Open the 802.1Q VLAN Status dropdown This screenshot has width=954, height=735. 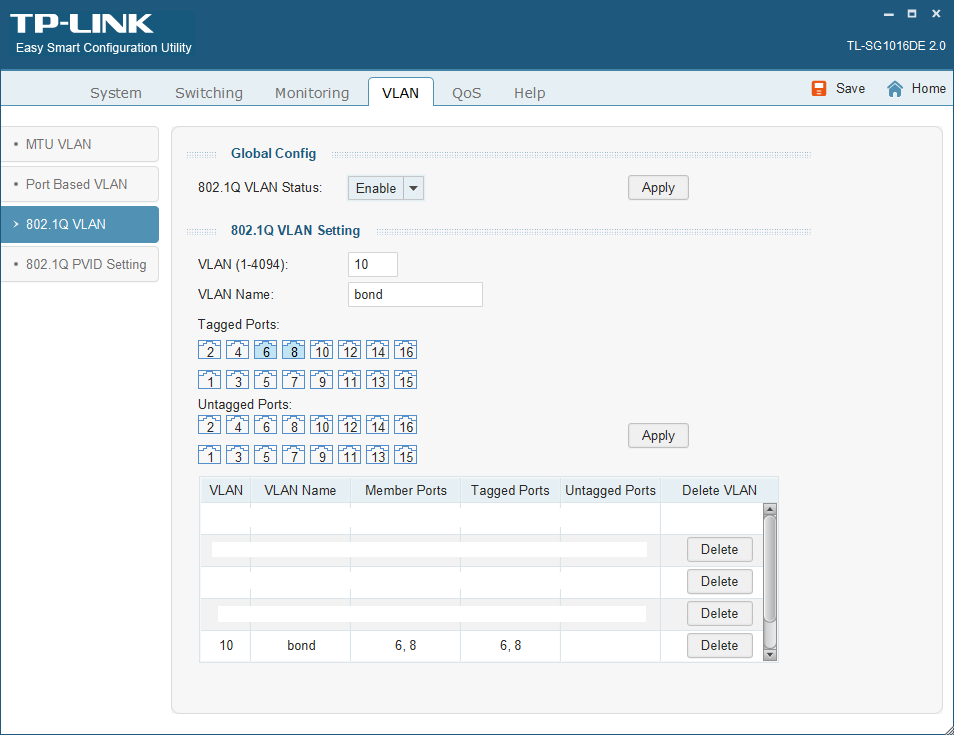(386, 188)
